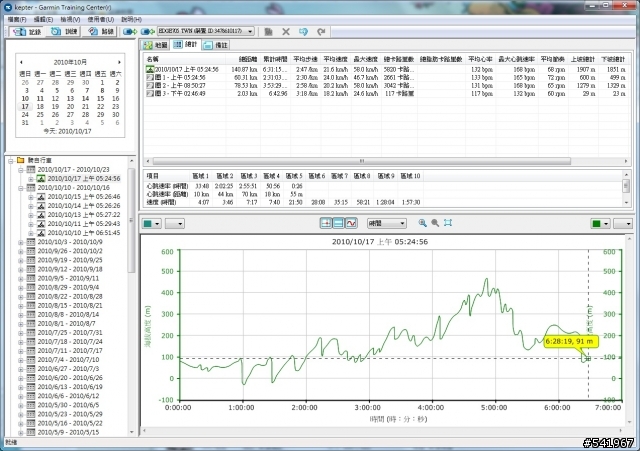This screenshot has height=451, width=640.
Task: Click the redo curved-arrow toolbar icon
Action: click(x=321, y=31)
